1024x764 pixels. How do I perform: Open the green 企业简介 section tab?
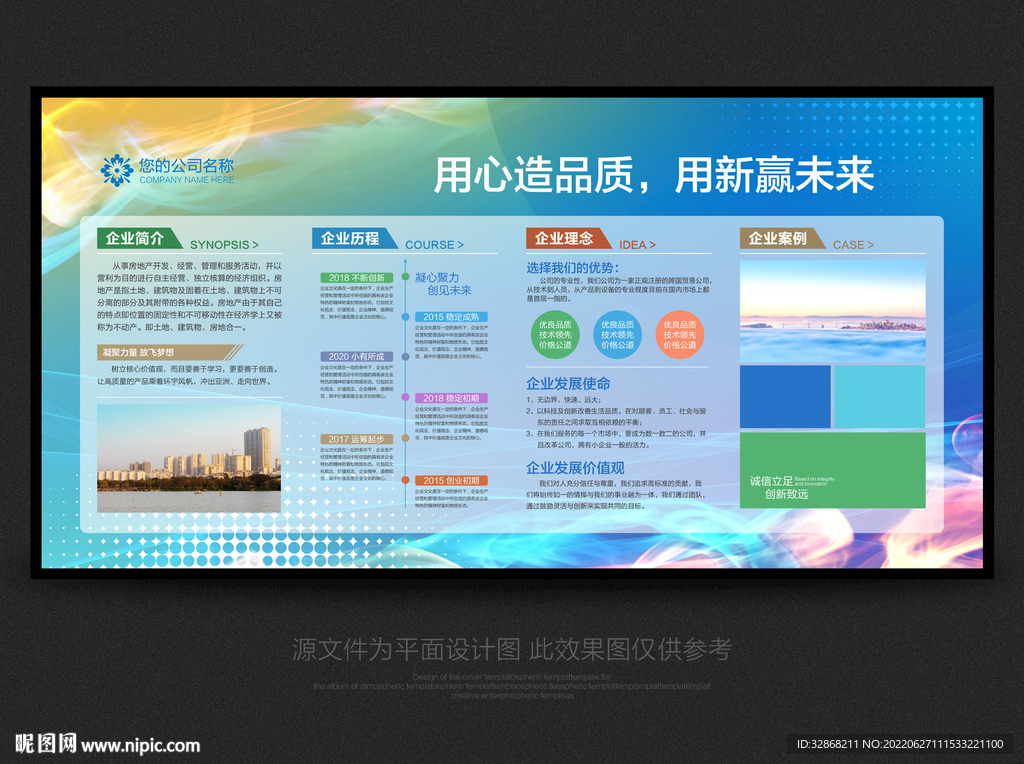[x=139, y=238]
